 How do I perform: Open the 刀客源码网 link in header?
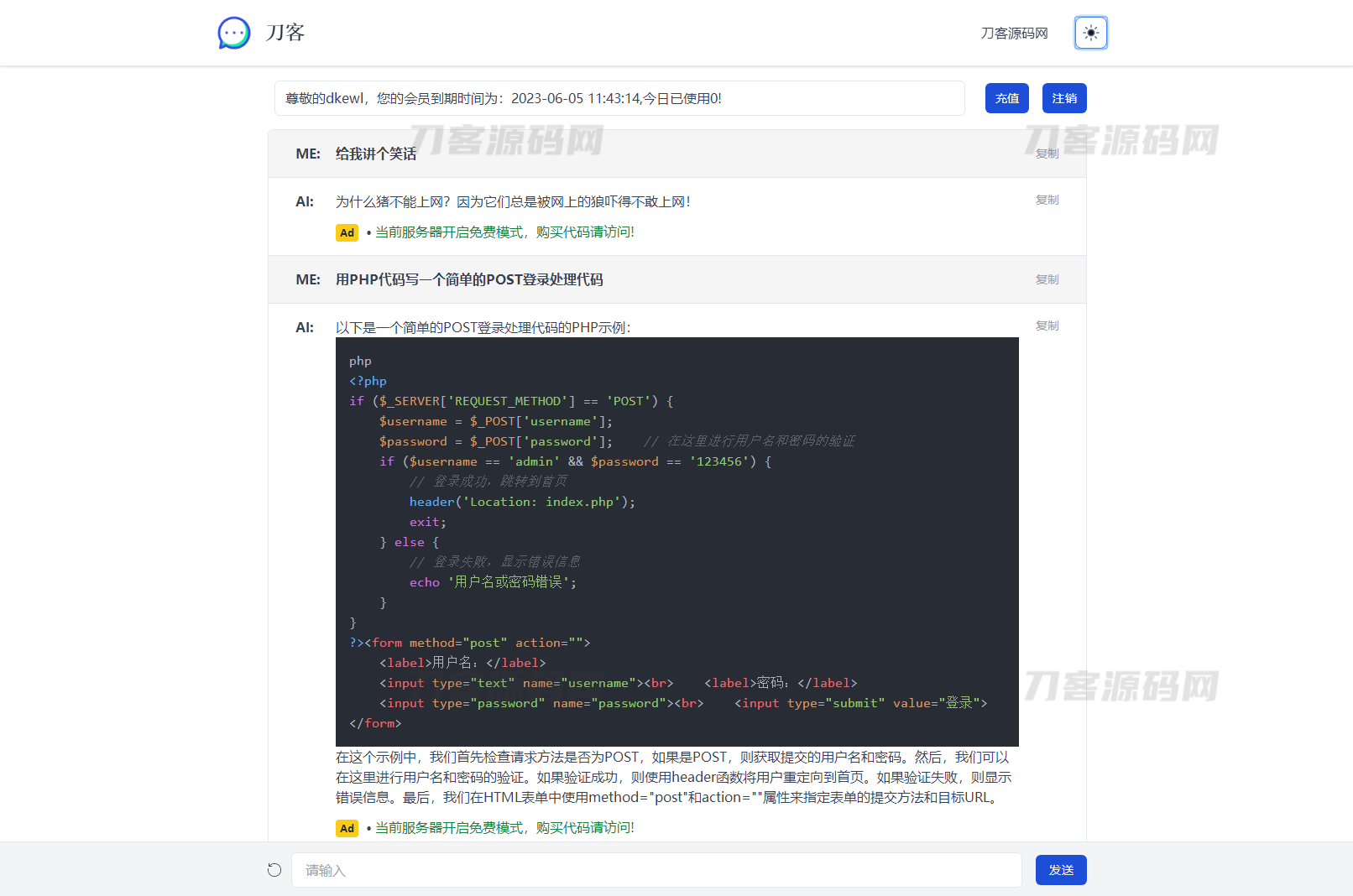[x=1014, y=33]
